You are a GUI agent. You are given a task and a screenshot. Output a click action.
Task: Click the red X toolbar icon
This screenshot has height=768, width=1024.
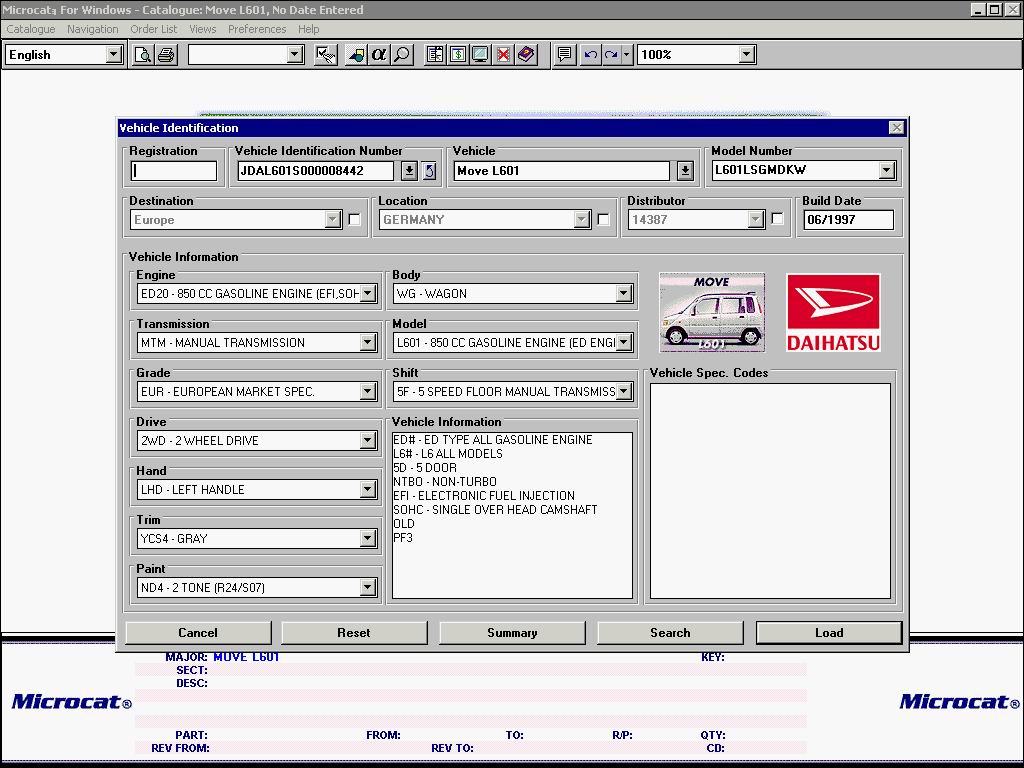pyautogui.click(x=503, y=55)
